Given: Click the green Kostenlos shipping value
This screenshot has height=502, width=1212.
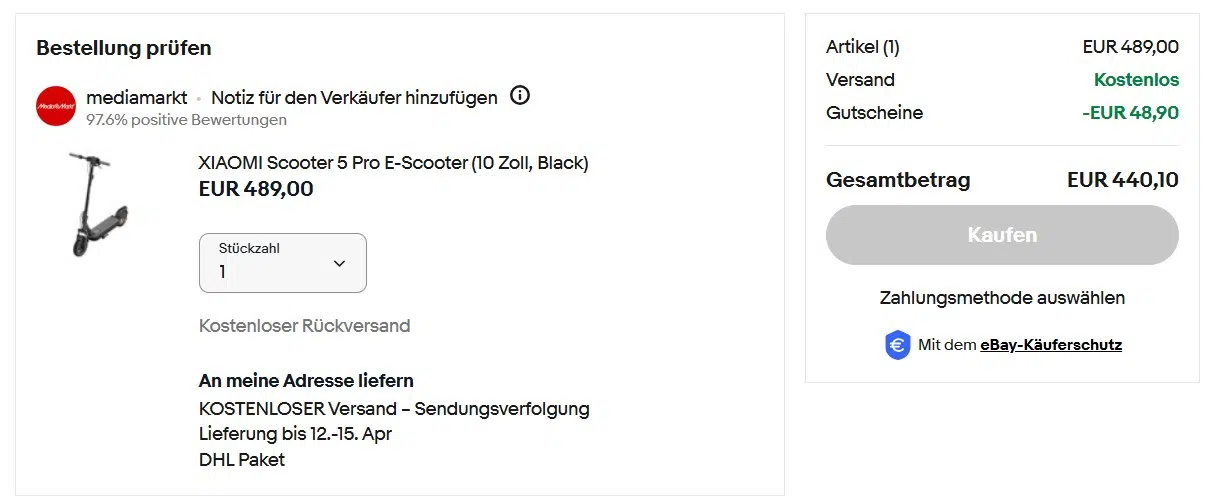Looking at the screenshot, I should pyautogui.click(x=1136, y=80).
